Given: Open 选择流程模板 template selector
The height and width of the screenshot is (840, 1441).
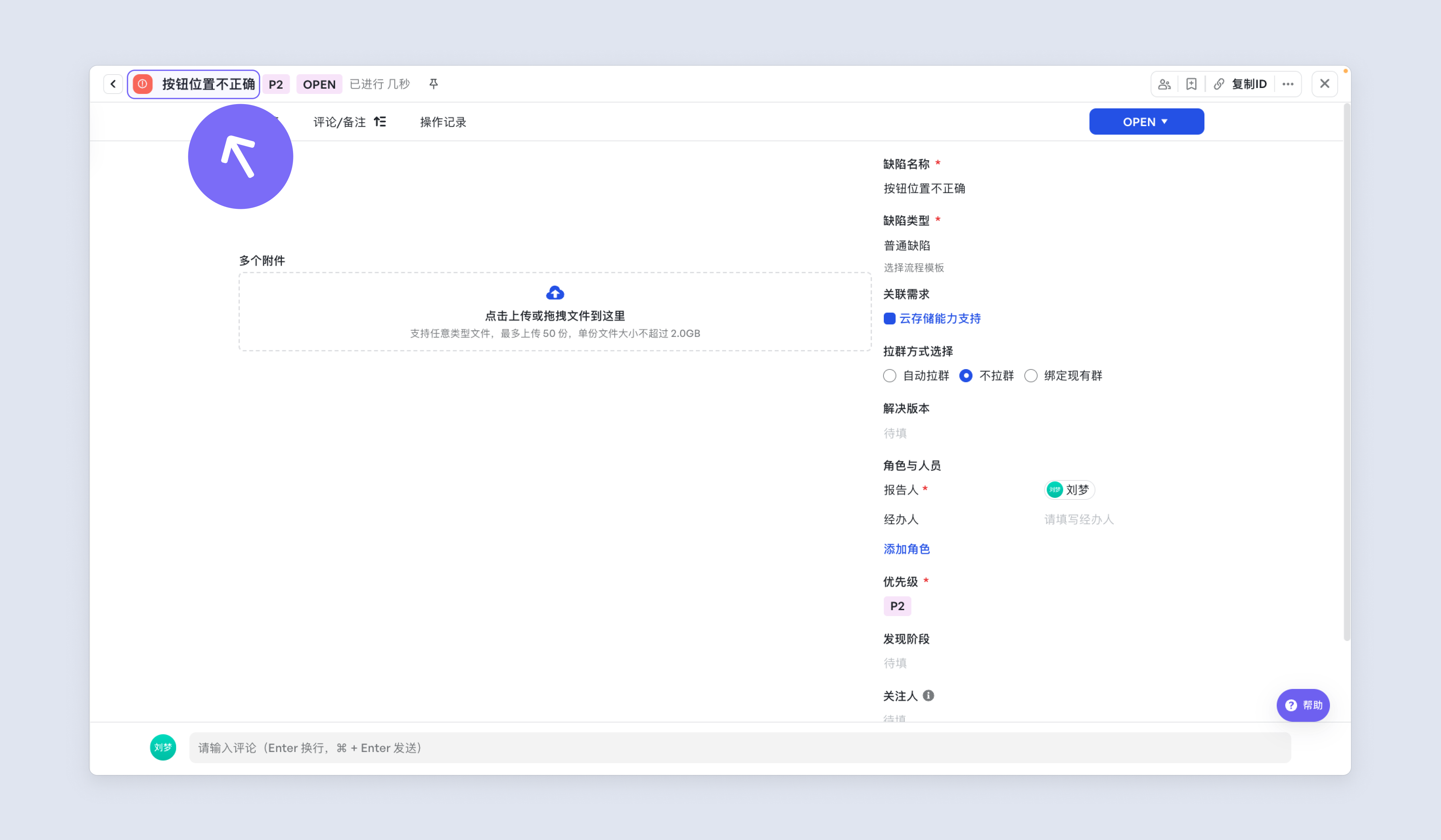Looking at the screenshot, I should 914,268.
